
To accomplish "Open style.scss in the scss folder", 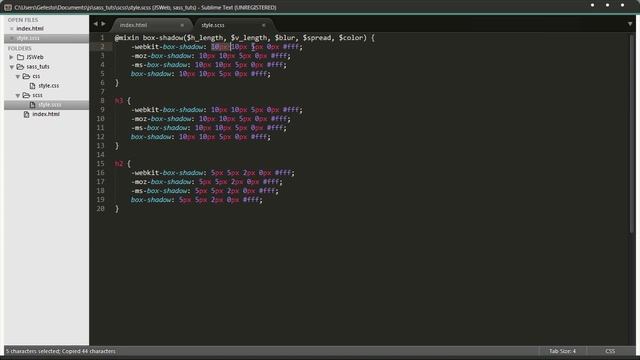I will (50, 105).
